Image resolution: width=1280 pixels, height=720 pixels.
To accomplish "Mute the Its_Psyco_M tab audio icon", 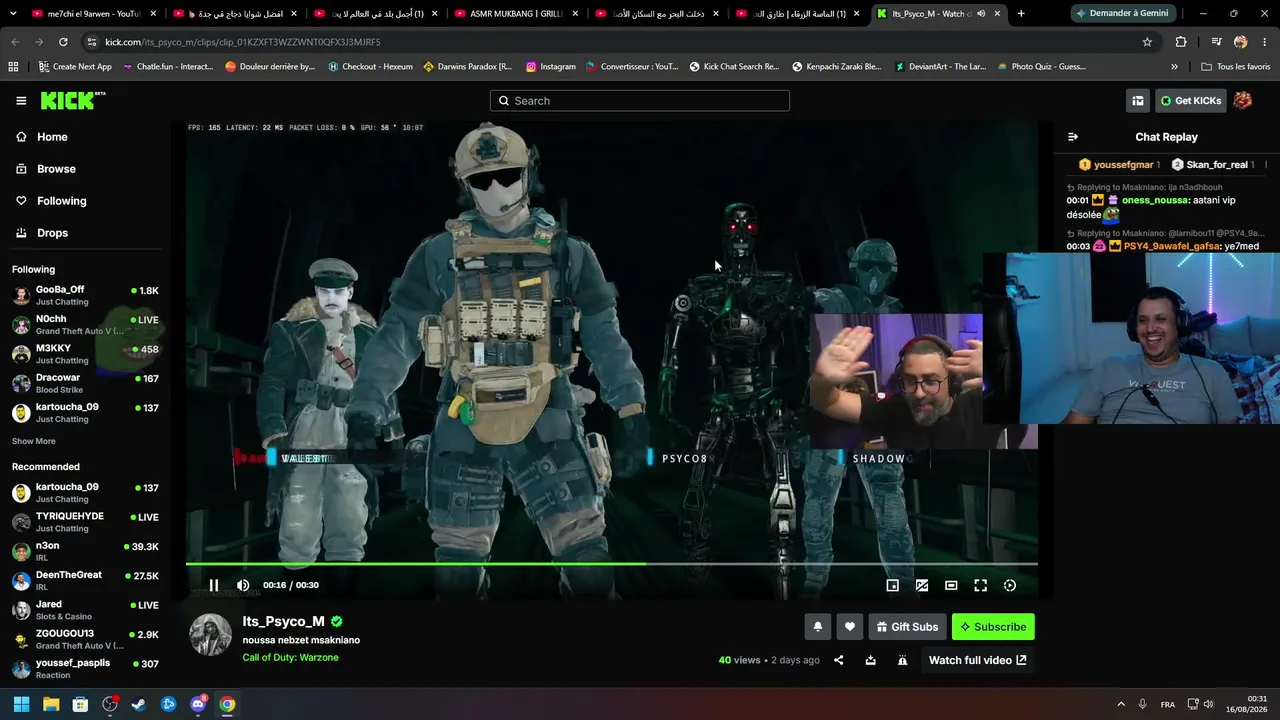I will (981, 14).
